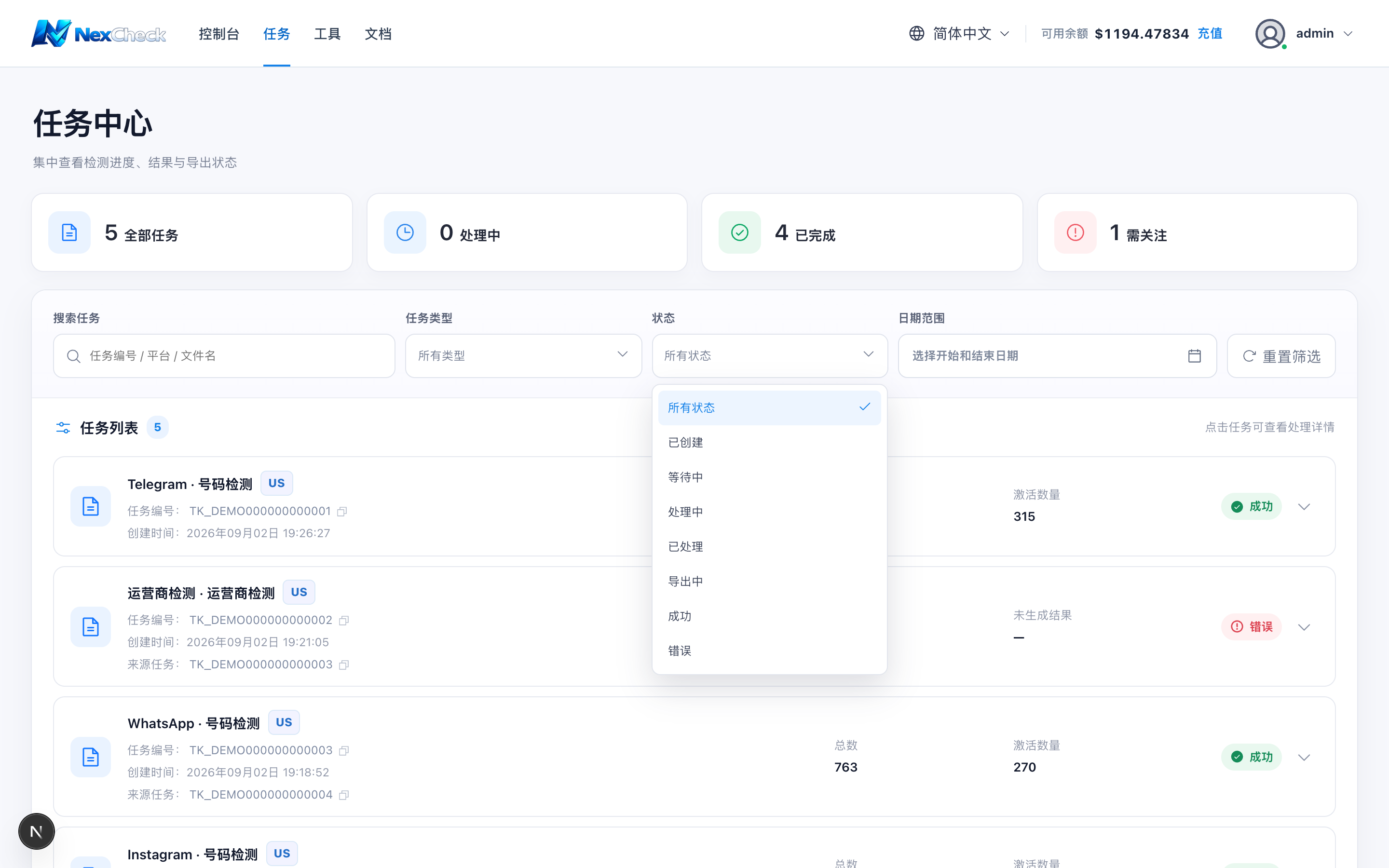Filter by 错误 status option
Screen dimensions: 1389x868
(x=770, y=651)
